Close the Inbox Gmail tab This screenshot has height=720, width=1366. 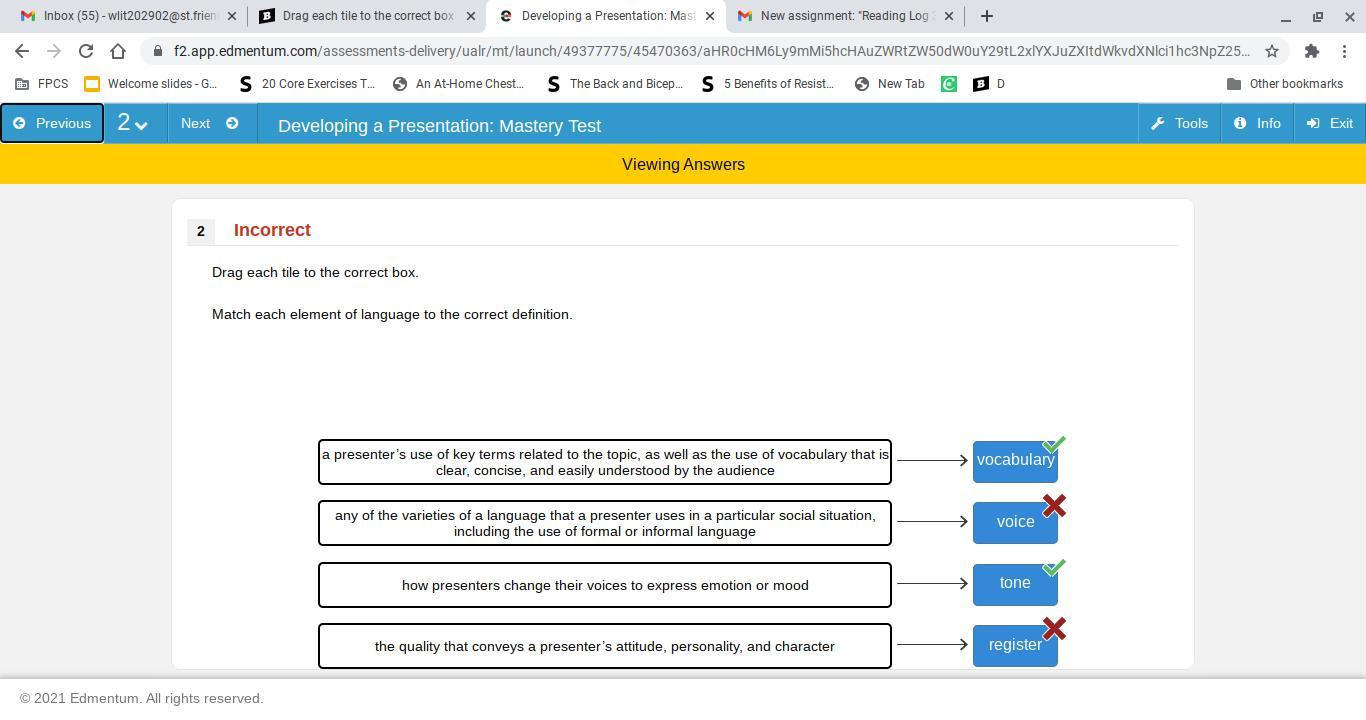232,16
